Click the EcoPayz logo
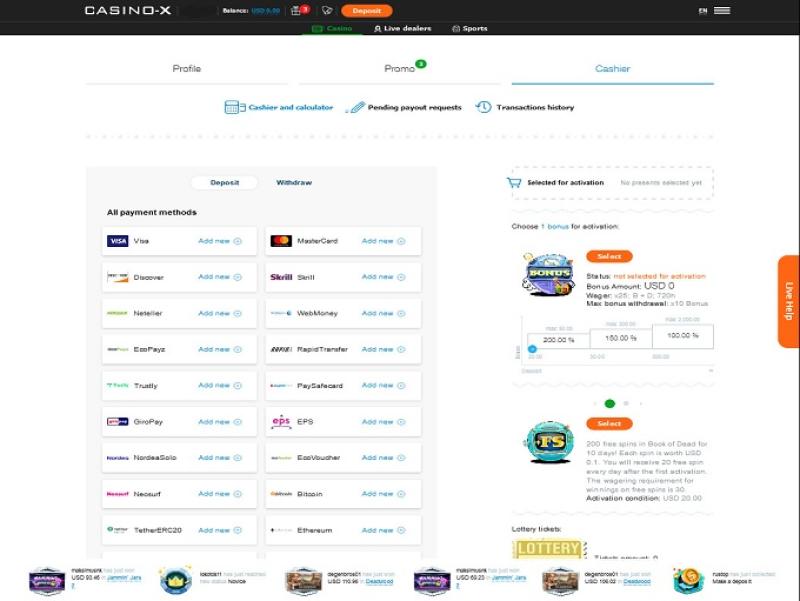This screenshot has width=800, height=601. (117, 349)
